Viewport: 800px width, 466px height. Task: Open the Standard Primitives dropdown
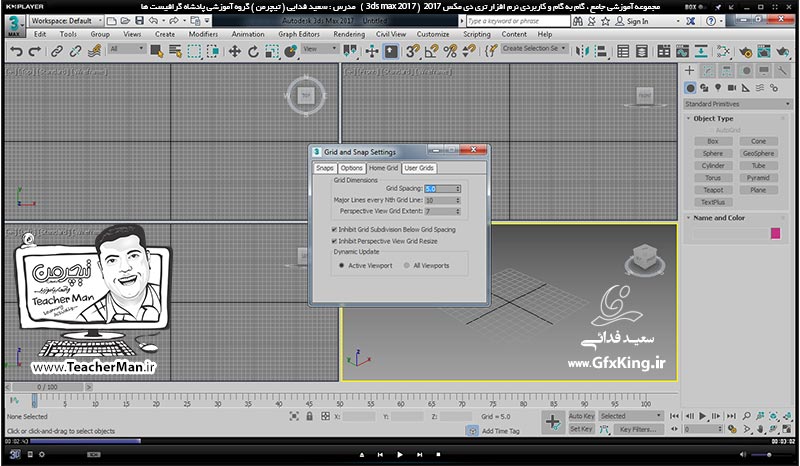(737, 104)
